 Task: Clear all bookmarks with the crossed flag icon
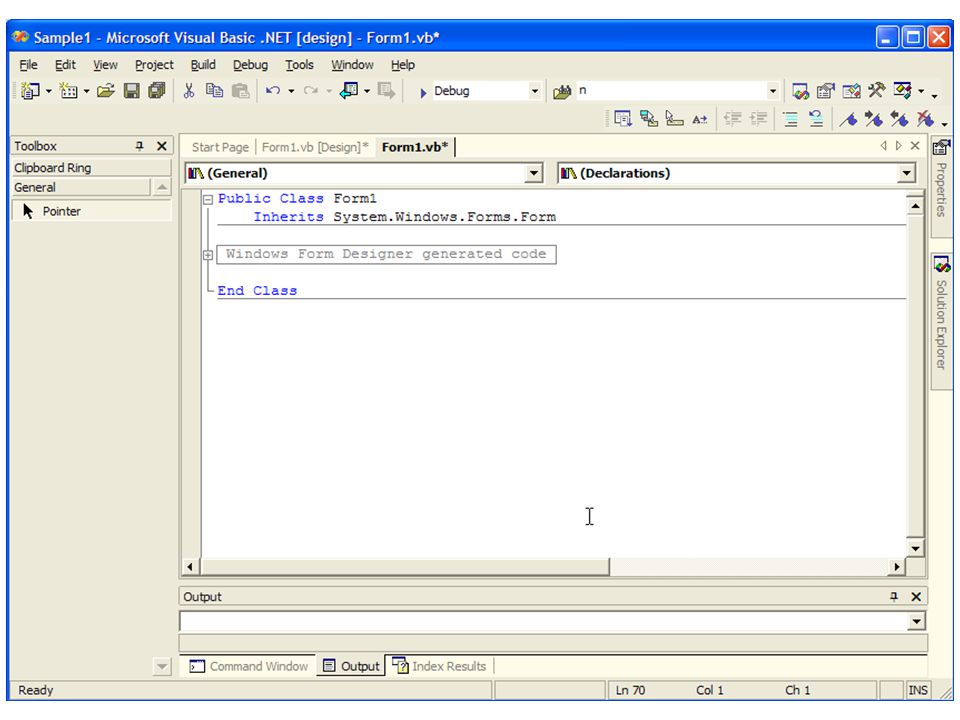[x=925, y=119]
